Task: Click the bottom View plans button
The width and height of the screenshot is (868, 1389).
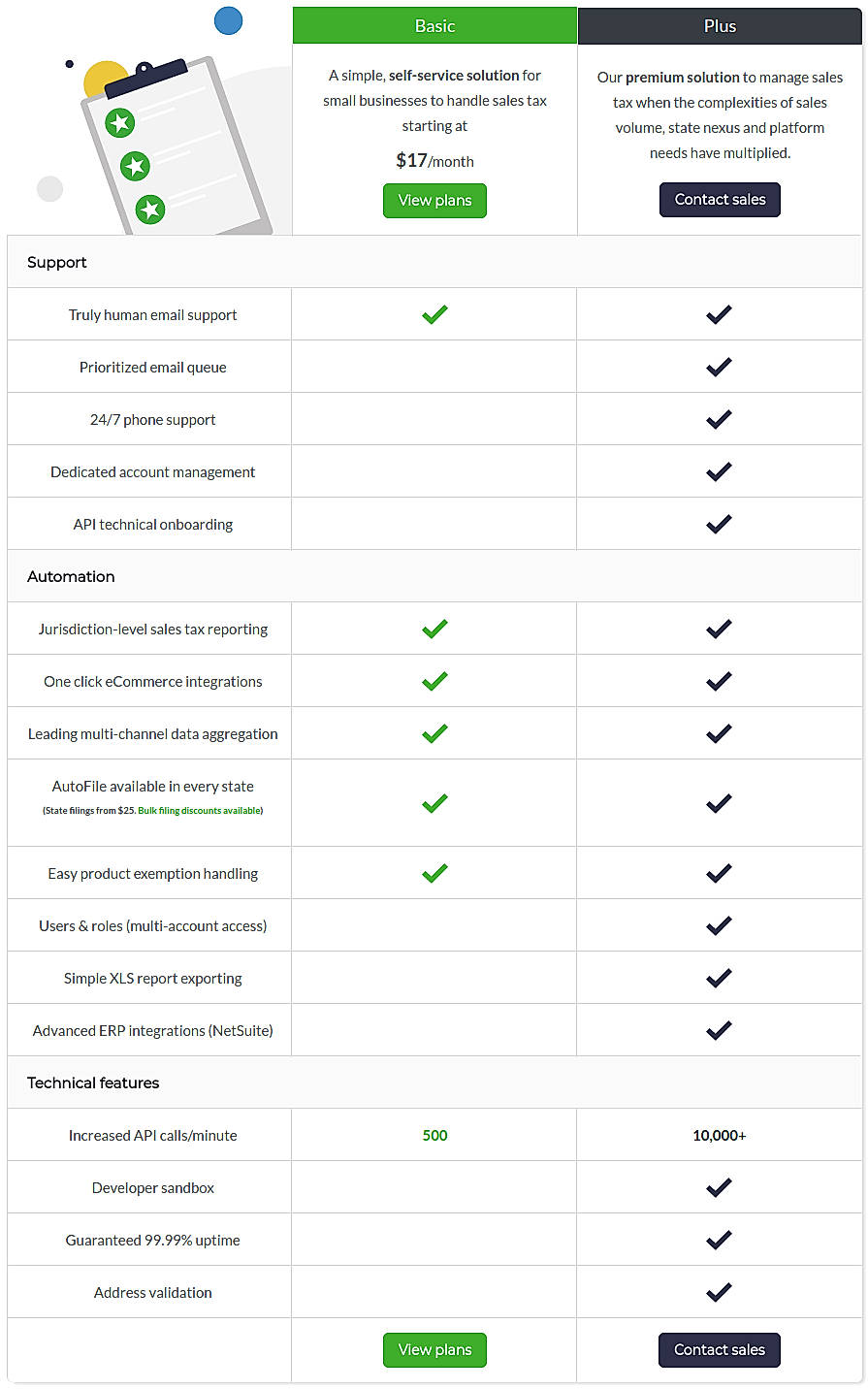Action: [434, 1350]
